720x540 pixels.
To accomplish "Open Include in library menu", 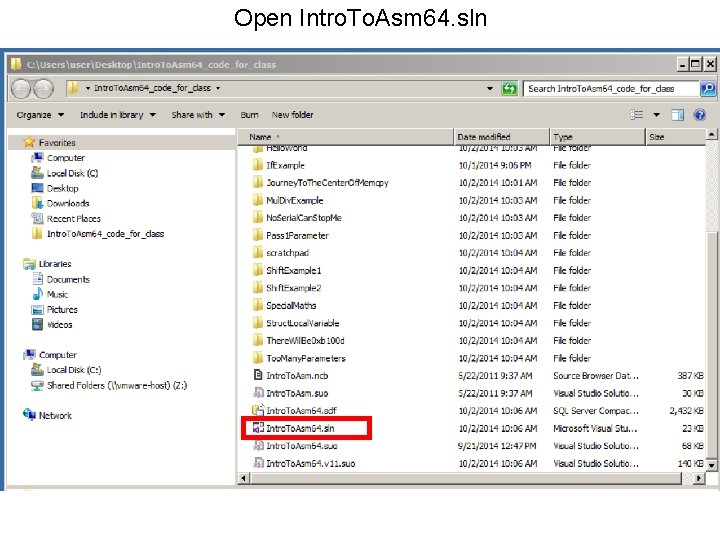I will [118, 115].
